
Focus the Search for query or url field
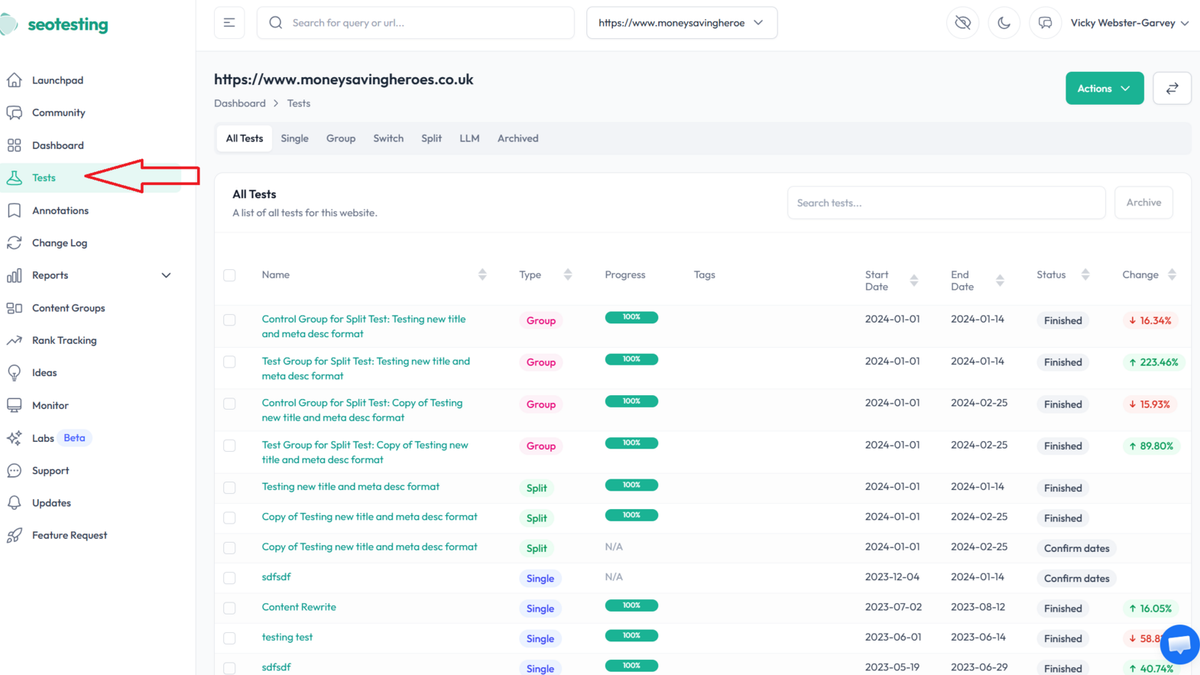pyautogui.click(x=416, y=23)
